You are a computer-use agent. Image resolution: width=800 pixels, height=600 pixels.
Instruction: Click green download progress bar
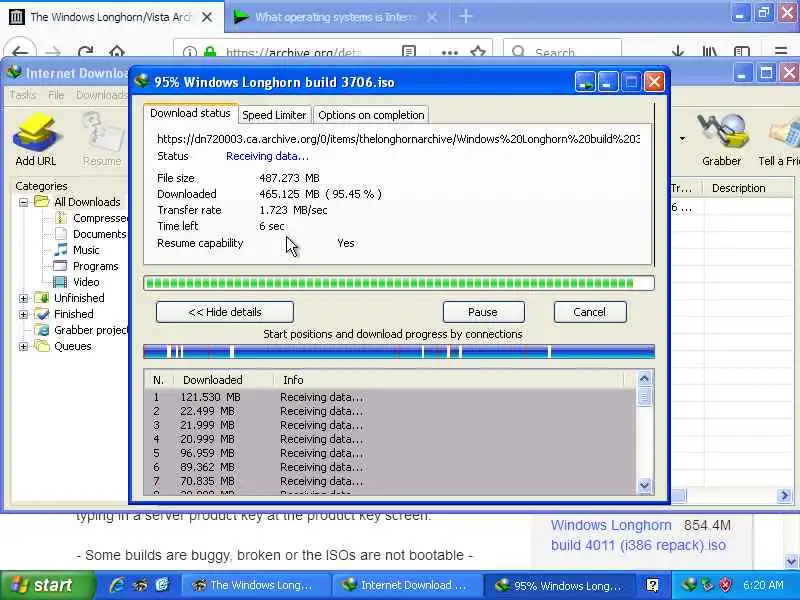[399, 283]
